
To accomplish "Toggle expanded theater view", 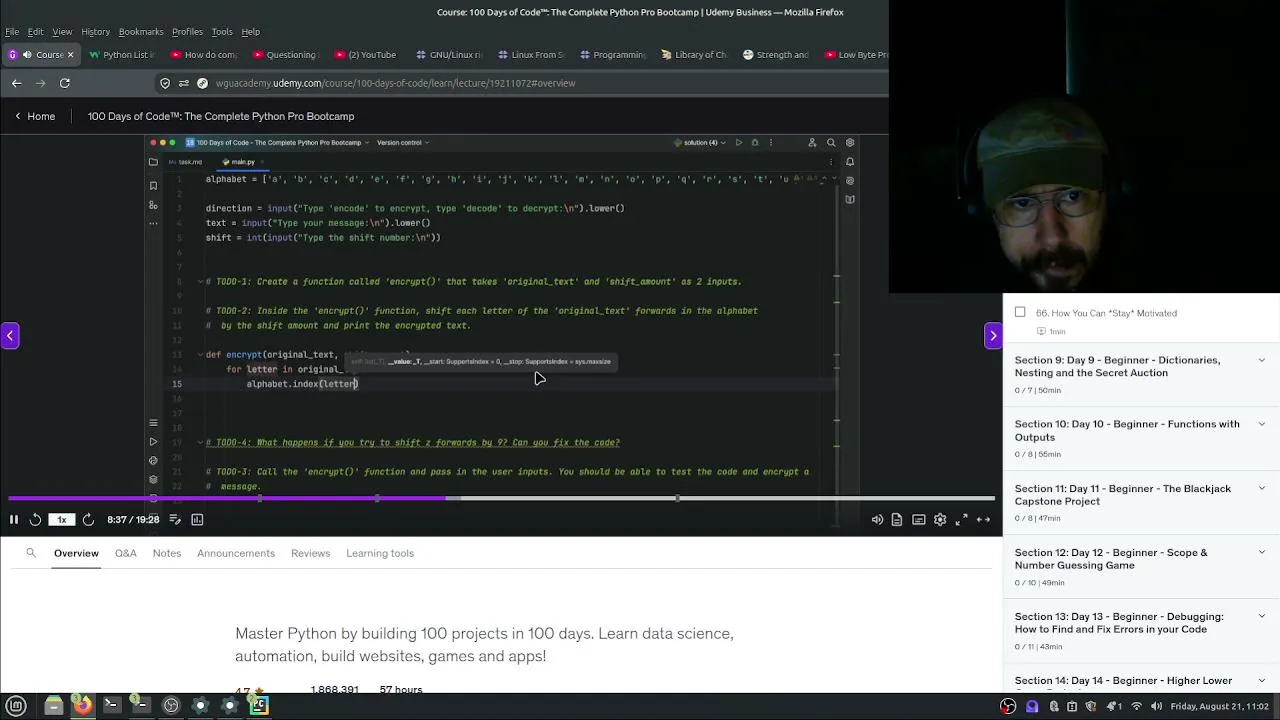I will point(983,519).
